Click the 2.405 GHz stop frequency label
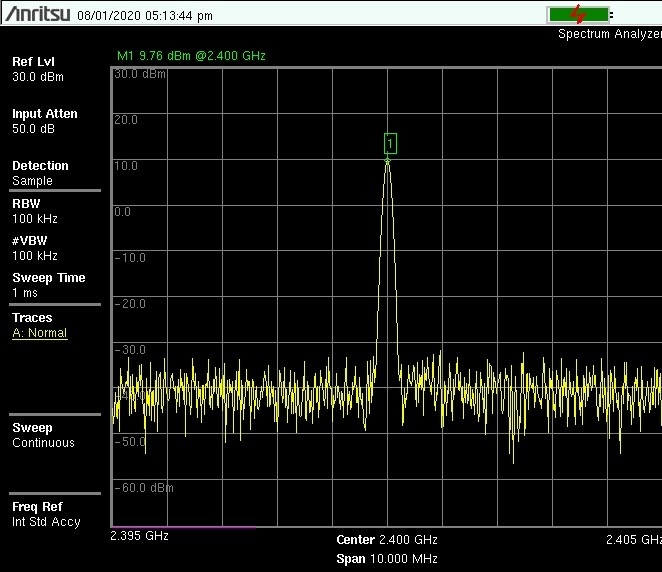The image size is (662, 572). coord(633,540)
